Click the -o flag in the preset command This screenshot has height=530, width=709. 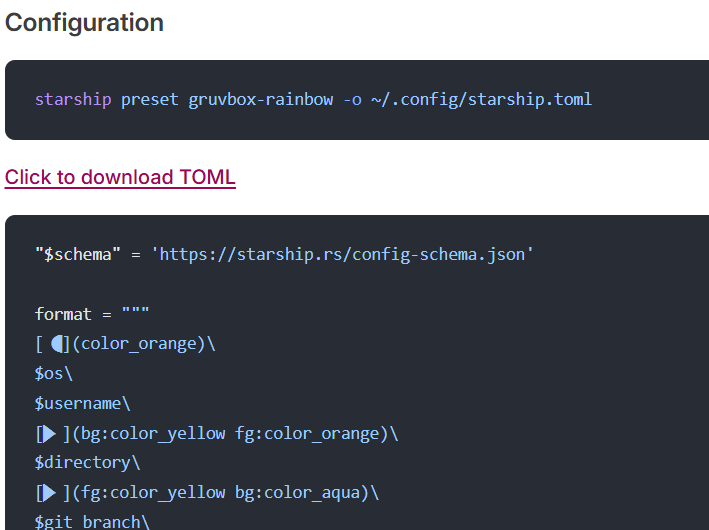pyautogui.click(x=352, y=99)
